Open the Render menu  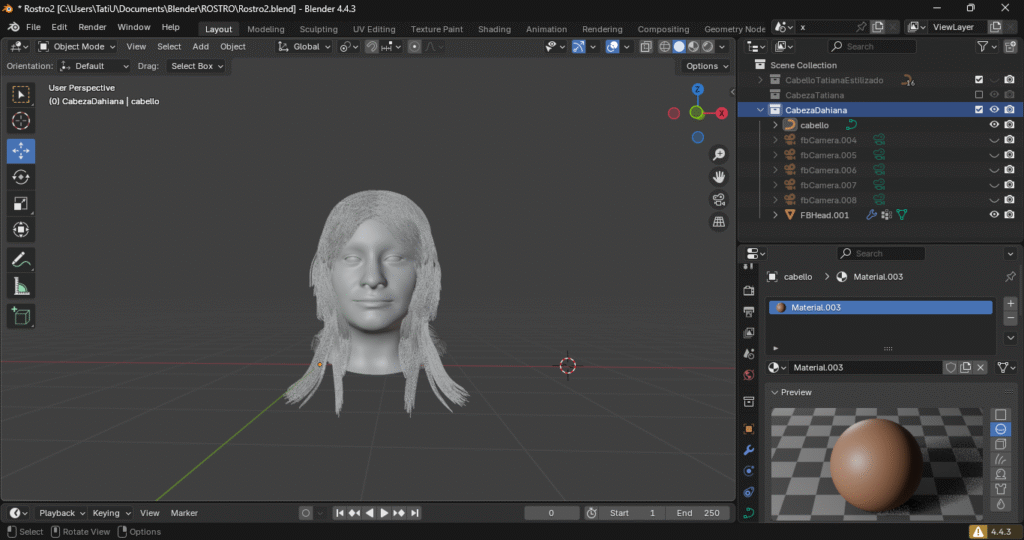pos(92,27)
